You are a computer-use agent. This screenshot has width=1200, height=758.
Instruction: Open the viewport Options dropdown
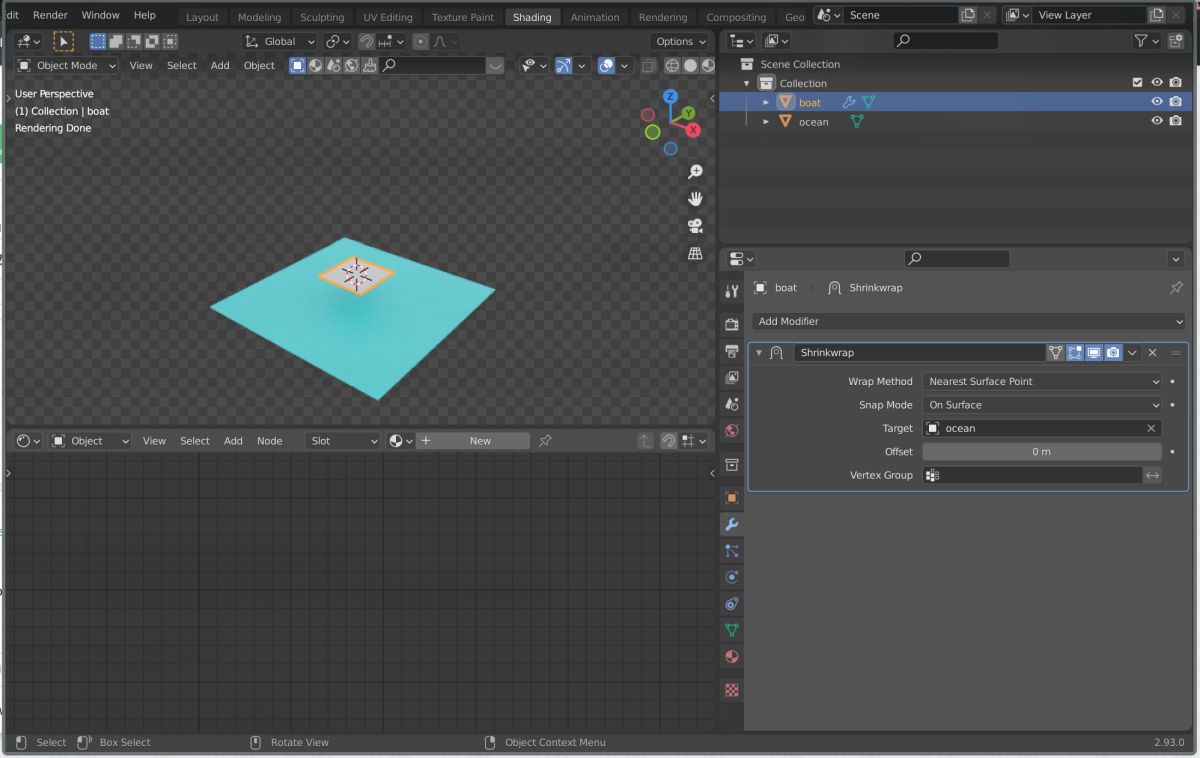(681, 41)
